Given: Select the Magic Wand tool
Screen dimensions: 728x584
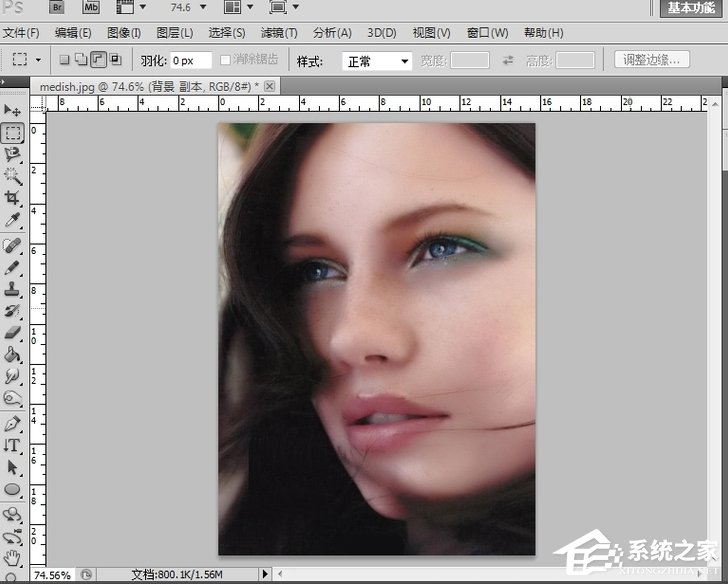Looking at the screenshot, I should click(x=12, y=176).
